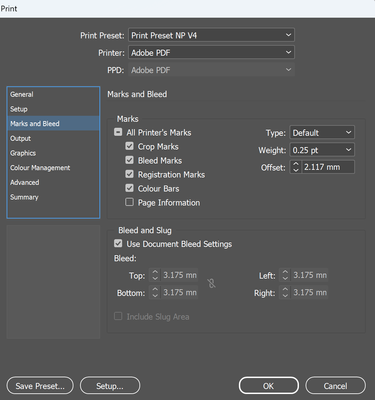Click the Offset stepper arrows
Screen dimensions: 375x400
[x=295, y=167]
